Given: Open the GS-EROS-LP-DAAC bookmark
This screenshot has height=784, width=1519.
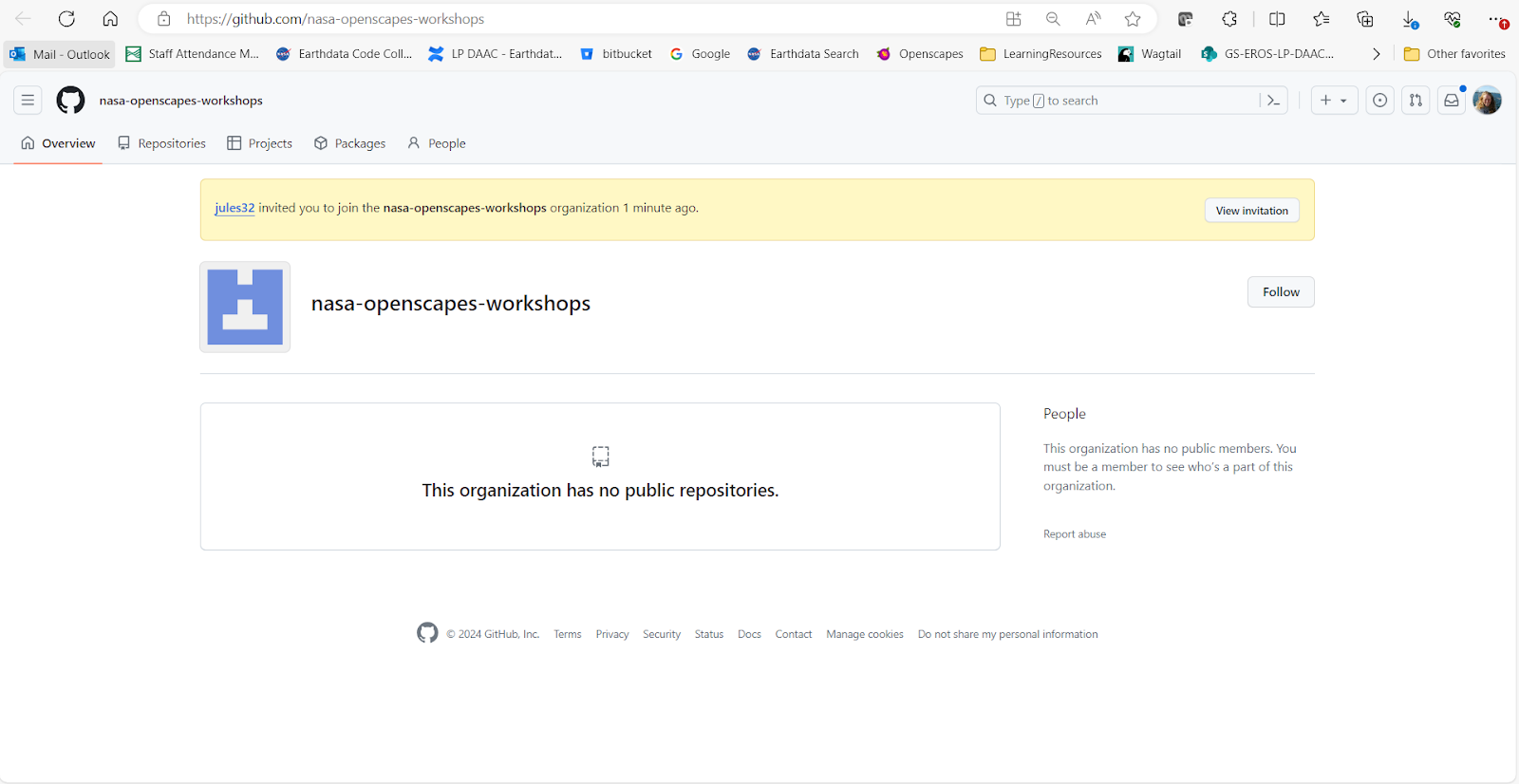Looking at the screenshot, I should pyautogui.click(x=1267, y=54).
